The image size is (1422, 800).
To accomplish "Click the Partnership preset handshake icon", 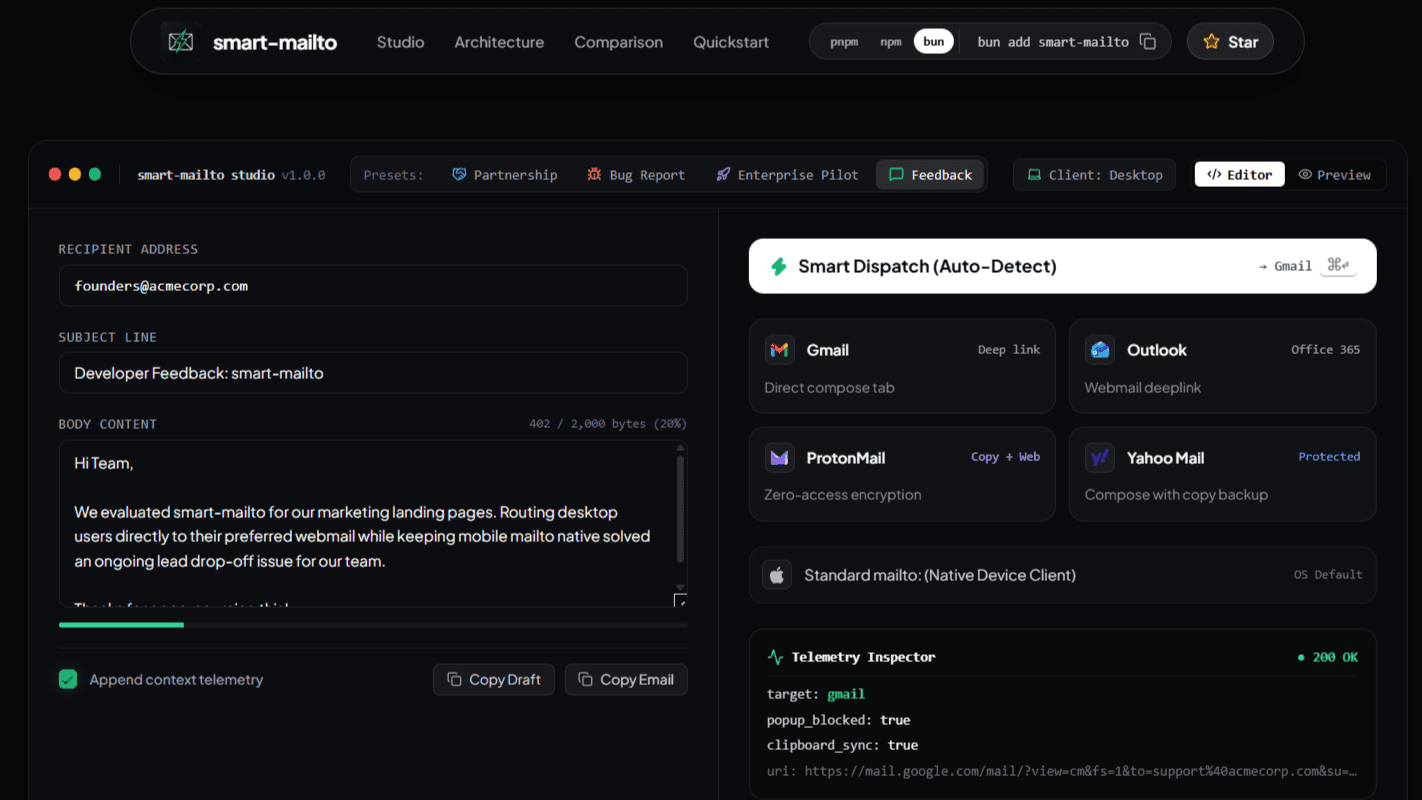I will (459, 174).
